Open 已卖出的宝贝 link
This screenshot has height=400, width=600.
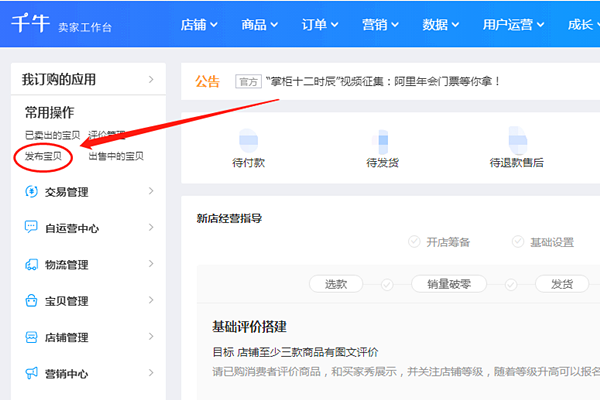(x=52, y=135)
